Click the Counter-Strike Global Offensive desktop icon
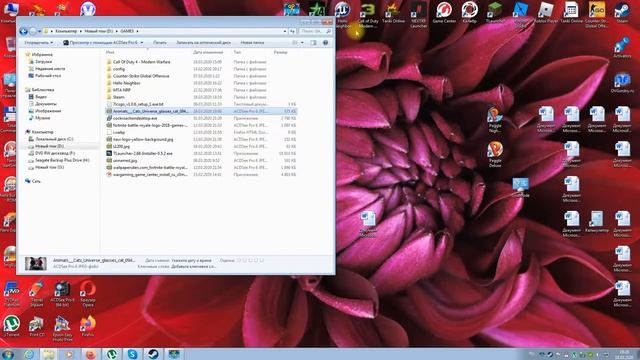The width and height of the screenshot is (640, 360). click(596, 14)
